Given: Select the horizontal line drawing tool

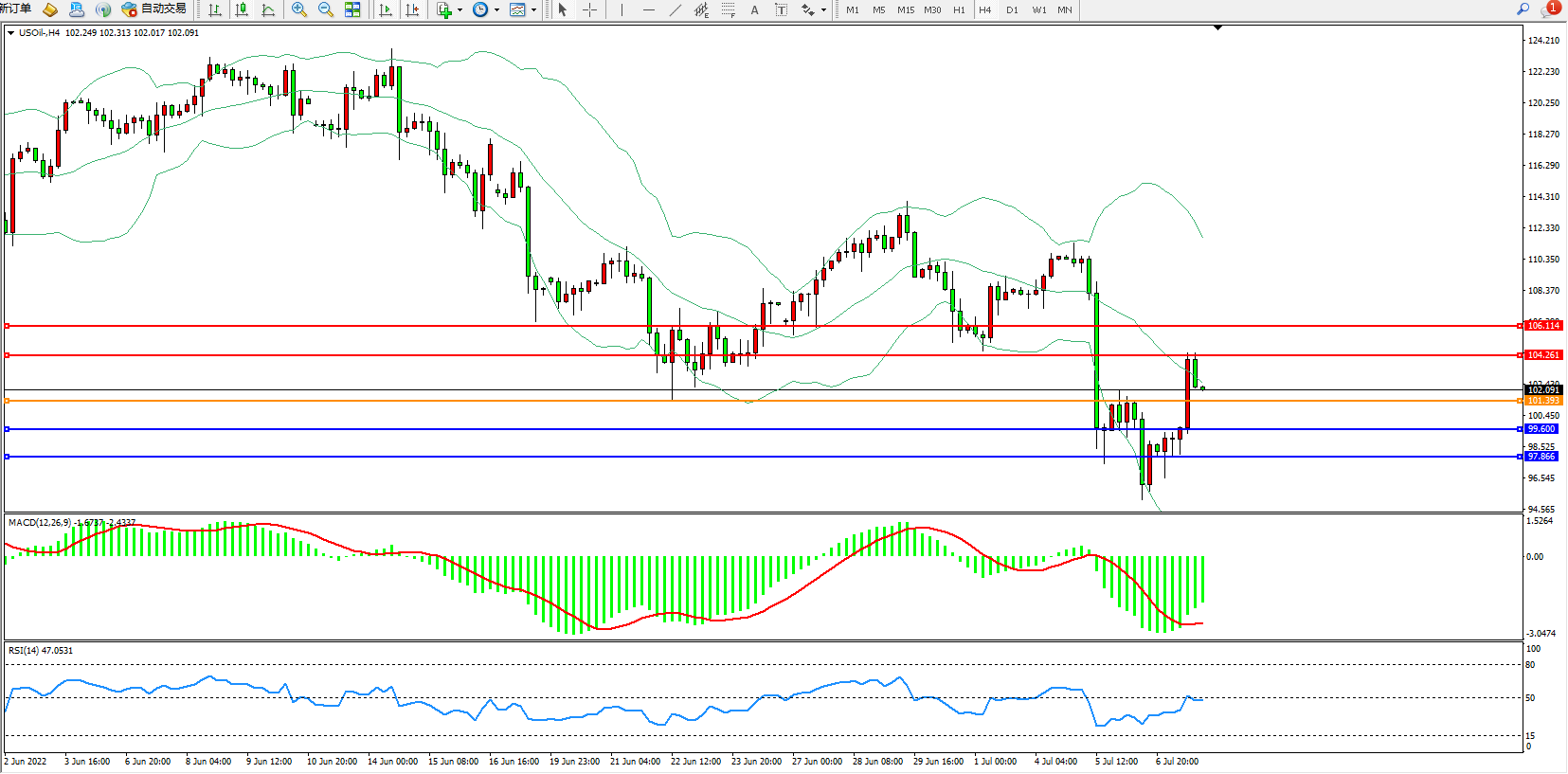Looking at the screenshot, I should [648, 9].
